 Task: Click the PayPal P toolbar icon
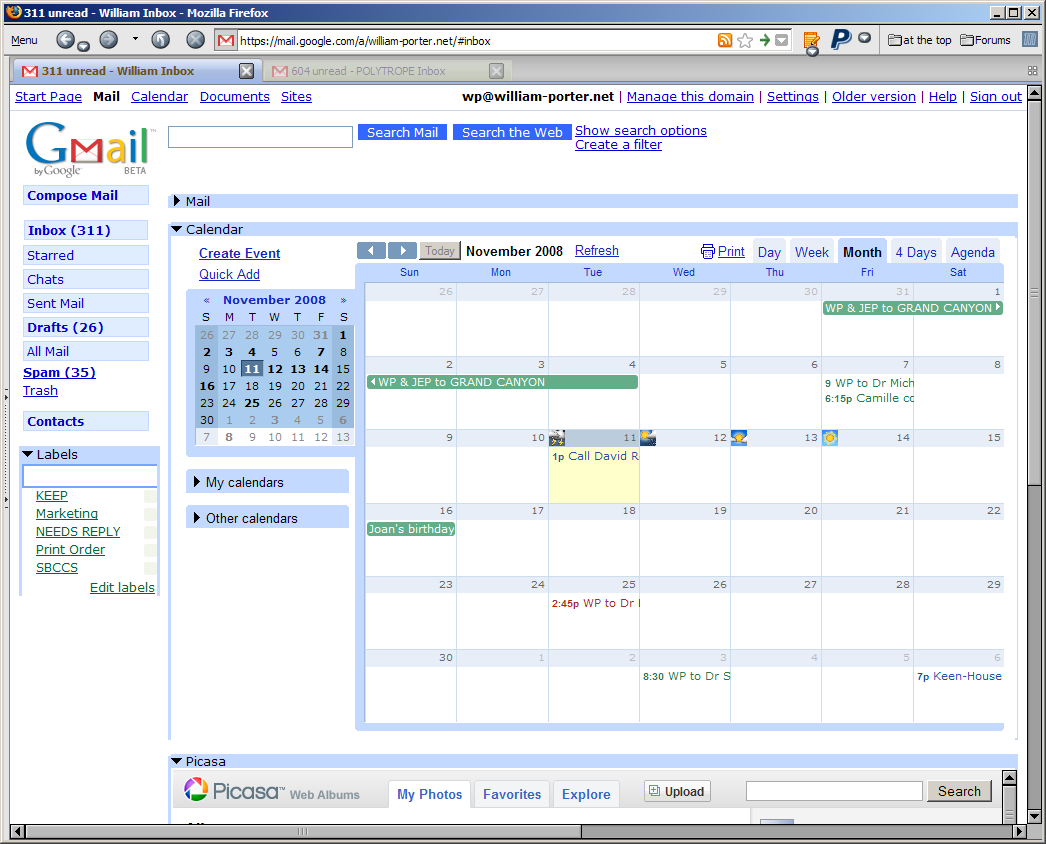841,40
